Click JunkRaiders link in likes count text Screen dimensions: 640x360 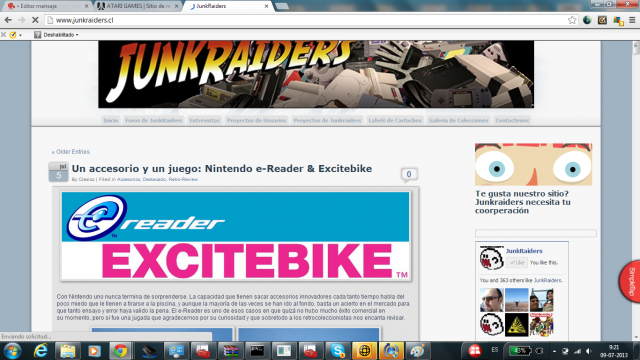[547, 280]
